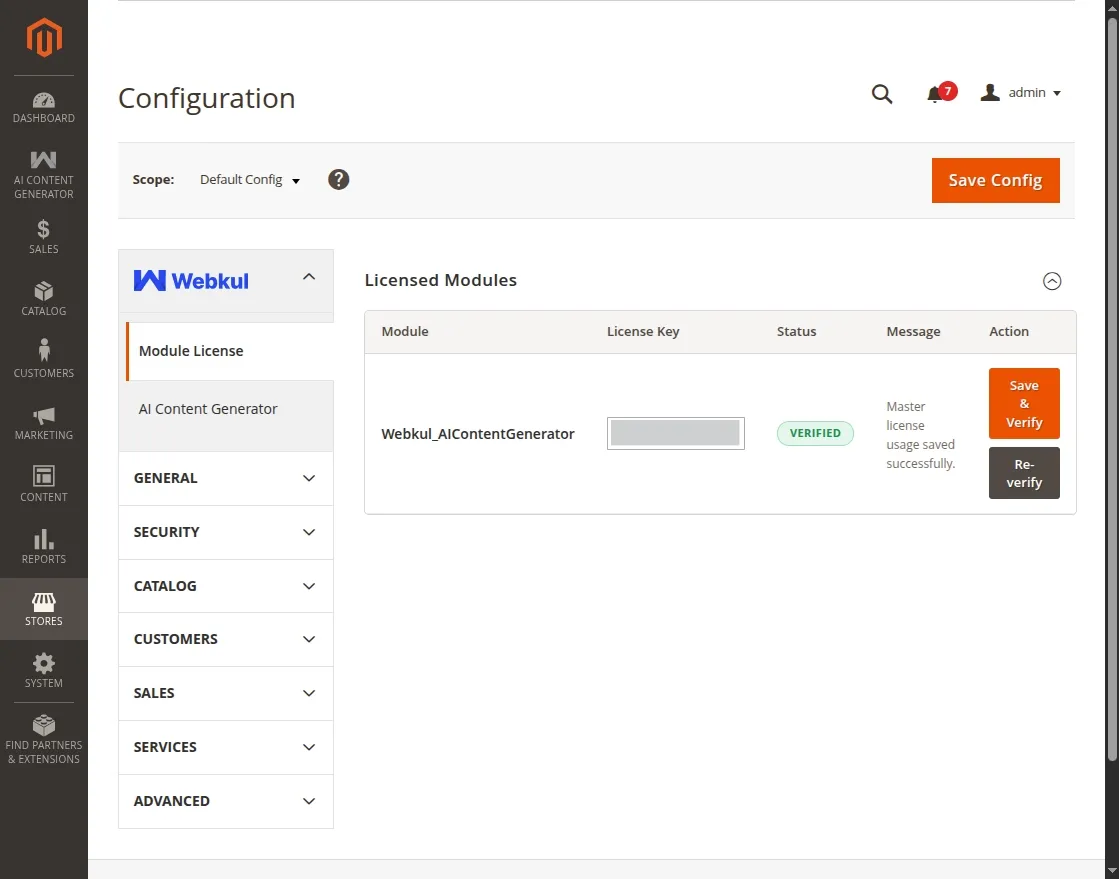1119x879 pixels.
Task: Click the Re-verify button
Action: [1024, 473]
